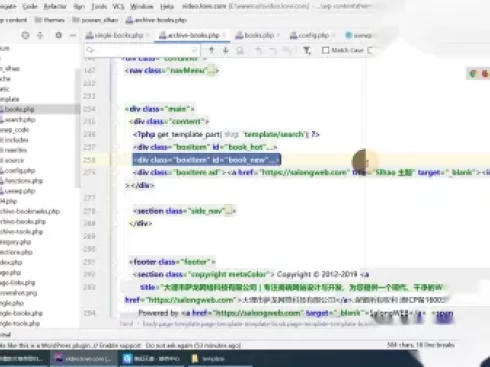Screen dimensions: 490x367
Task: Expand or collapse all project tree icon
Action: (40, 35)
